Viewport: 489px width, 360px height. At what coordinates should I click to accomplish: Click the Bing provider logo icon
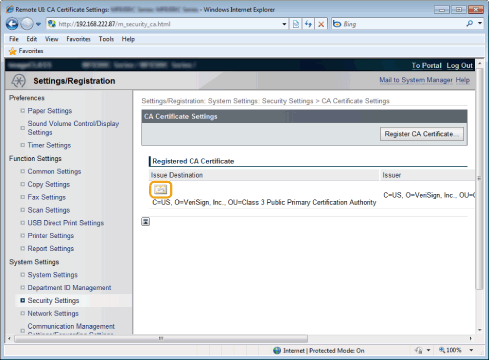pos(337,24)
